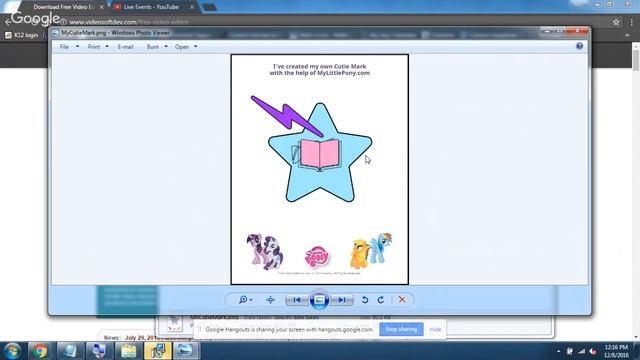
Task: Hide the Google Hangouts sharing notice
Action: coord(435,329)
